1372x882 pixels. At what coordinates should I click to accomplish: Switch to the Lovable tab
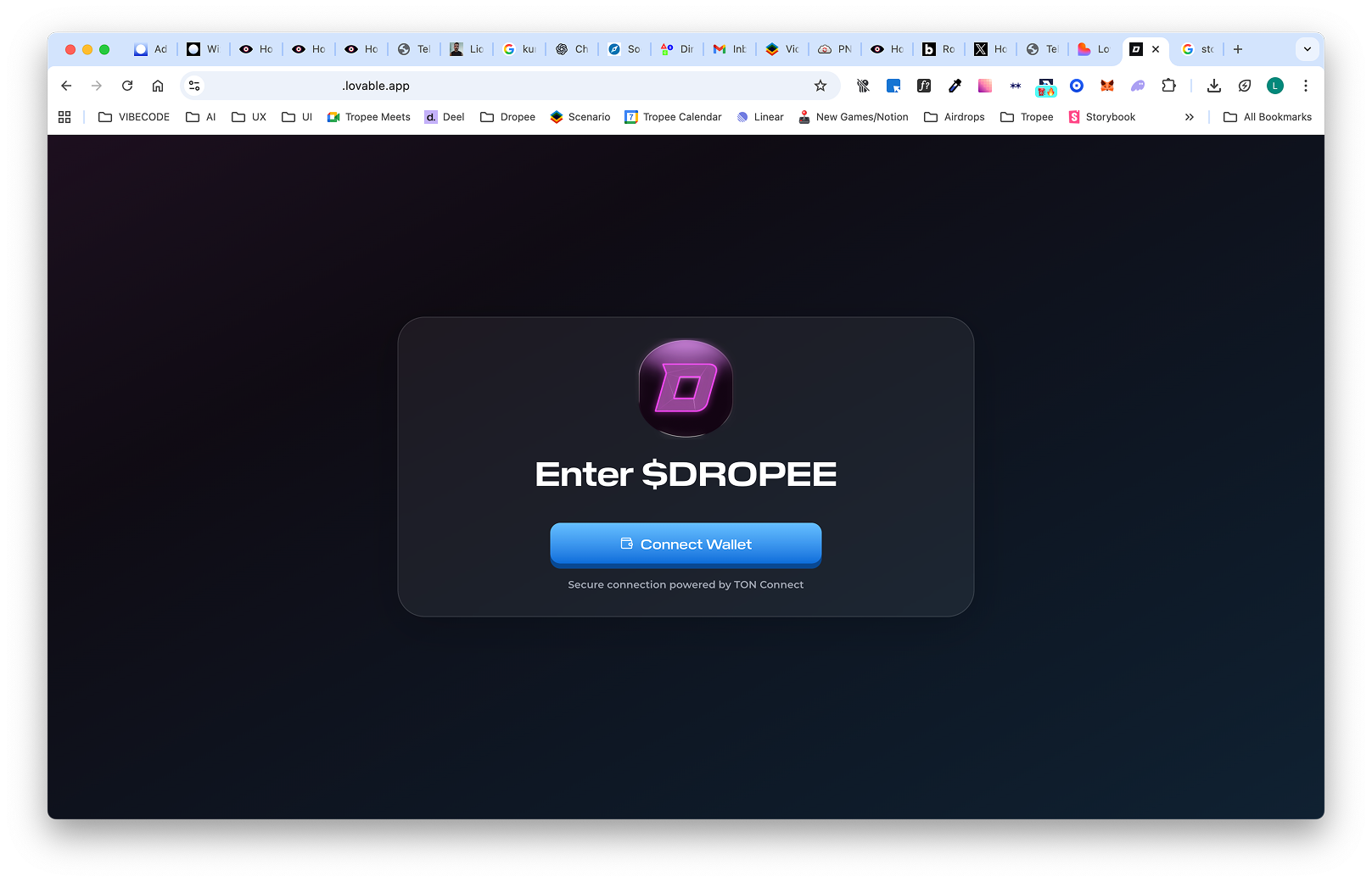click(x=1094, y=49)
